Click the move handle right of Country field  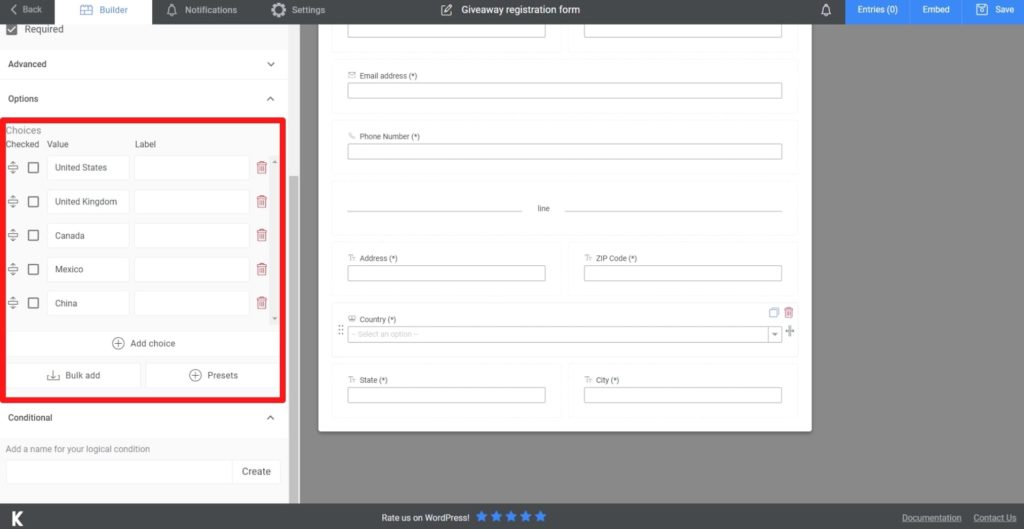click(790, 331)
